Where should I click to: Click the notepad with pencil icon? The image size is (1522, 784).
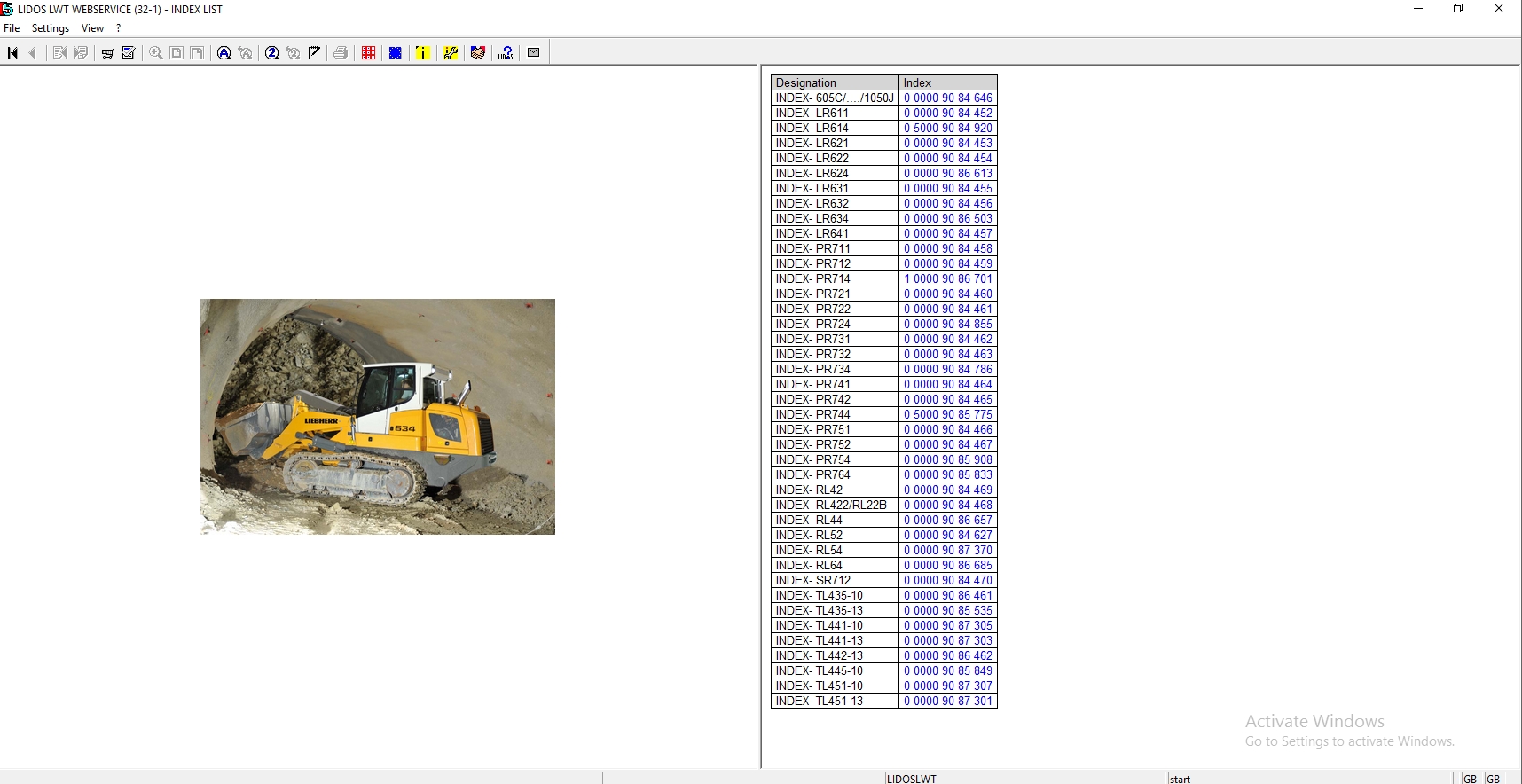pyautogui.click(x=314, y=53)
